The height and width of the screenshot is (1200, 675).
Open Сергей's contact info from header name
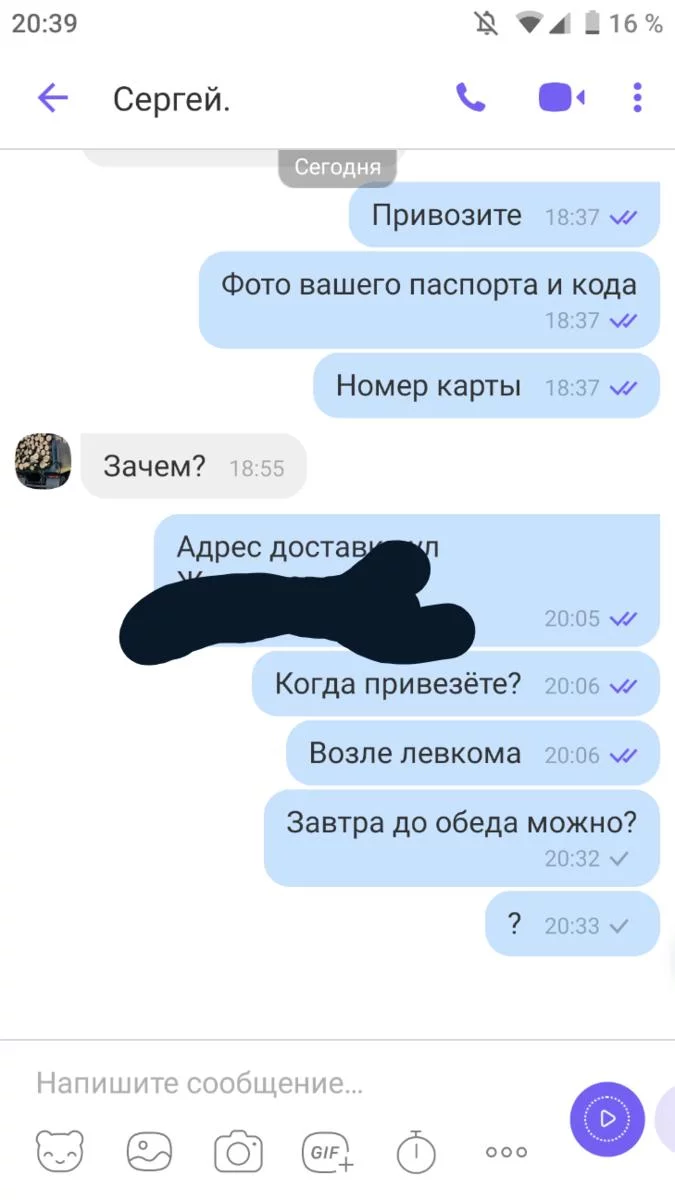172,99
